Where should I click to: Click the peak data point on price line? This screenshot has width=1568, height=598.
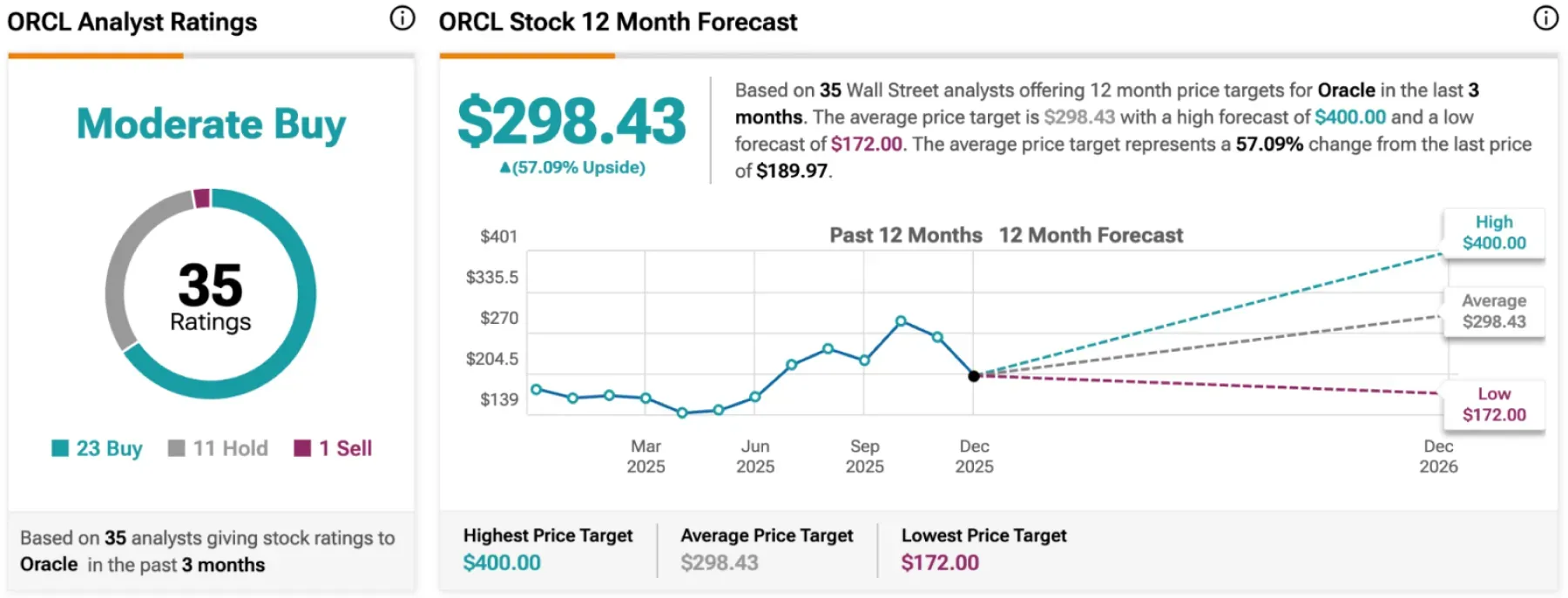coord(901,321)
